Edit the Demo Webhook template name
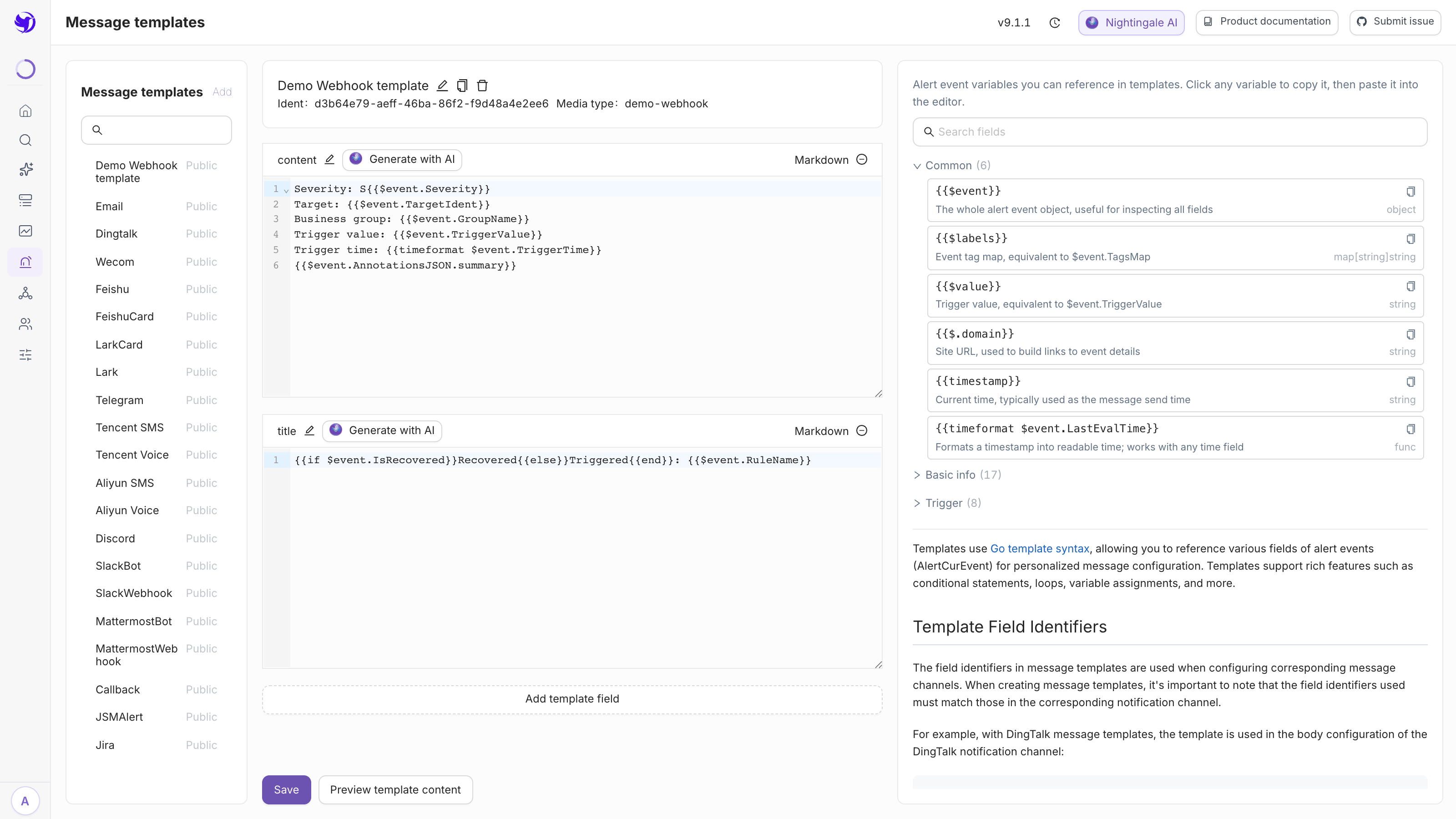 [443, 86]
